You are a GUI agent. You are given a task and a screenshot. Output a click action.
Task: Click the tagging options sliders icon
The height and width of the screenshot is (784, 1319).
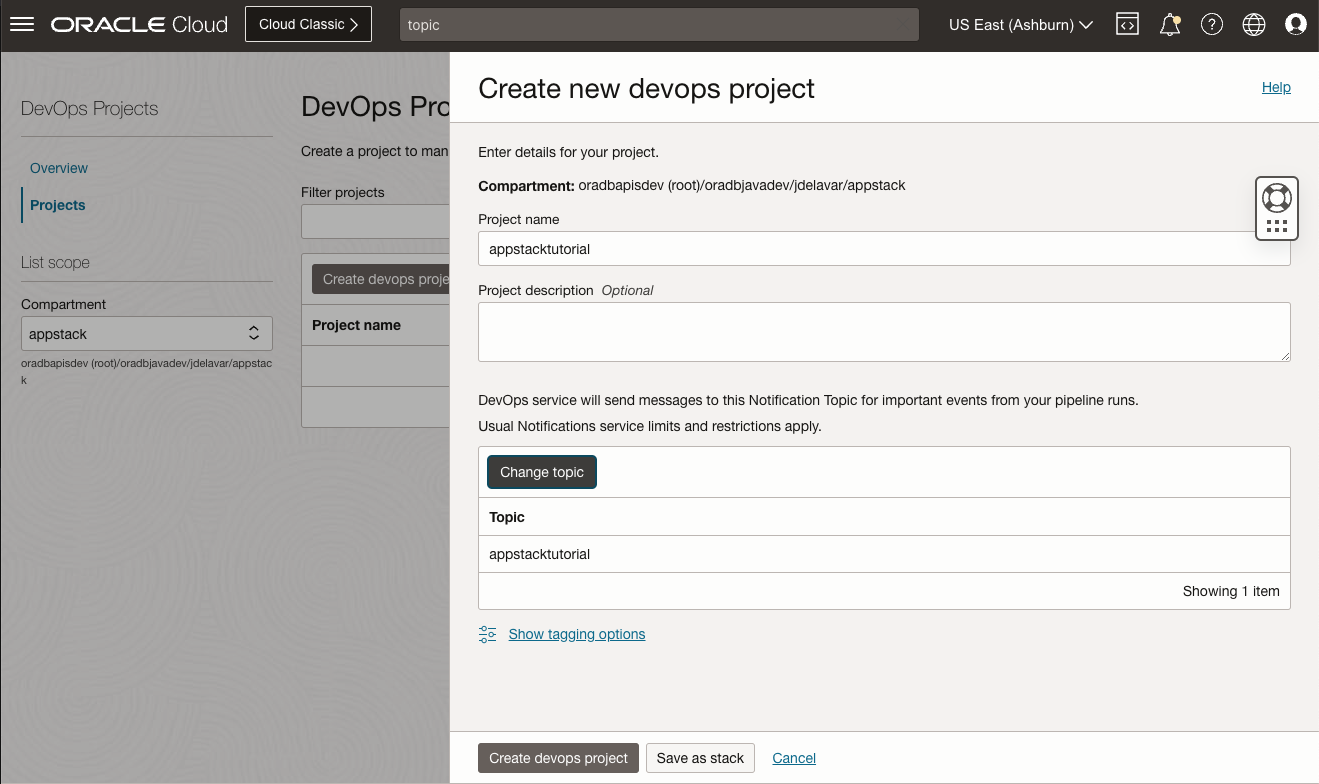tap(487, 634)
